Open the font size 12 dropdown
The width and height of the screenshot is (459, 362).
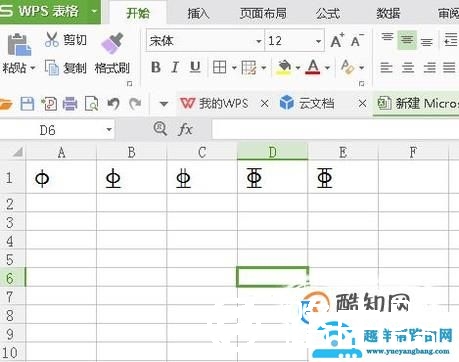coord(318,41)
